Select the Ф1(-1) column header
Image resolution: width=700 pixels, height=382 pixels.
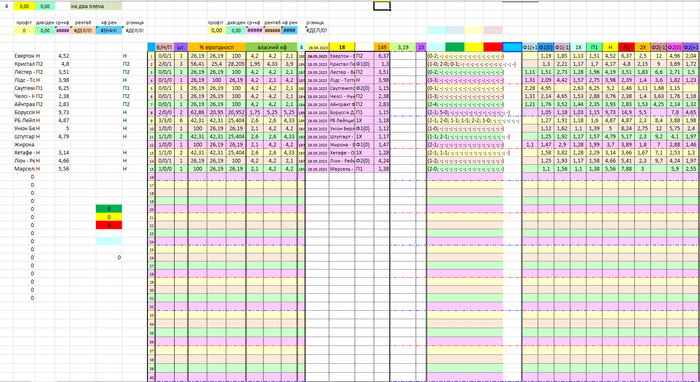tap(562, 47)
